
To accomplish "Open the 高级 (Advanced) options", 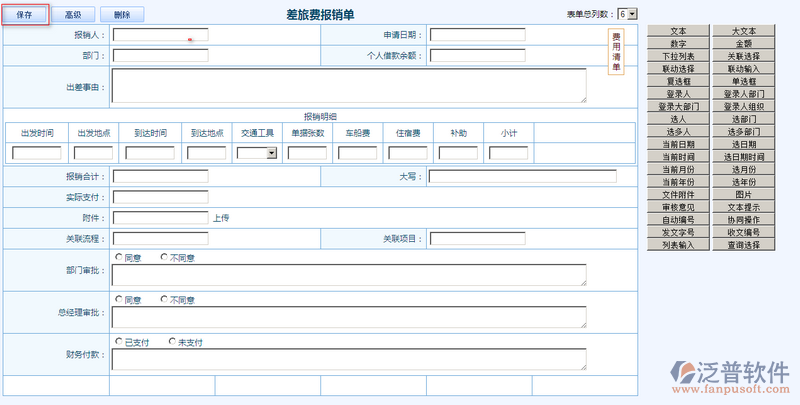I will coord(73,15).
